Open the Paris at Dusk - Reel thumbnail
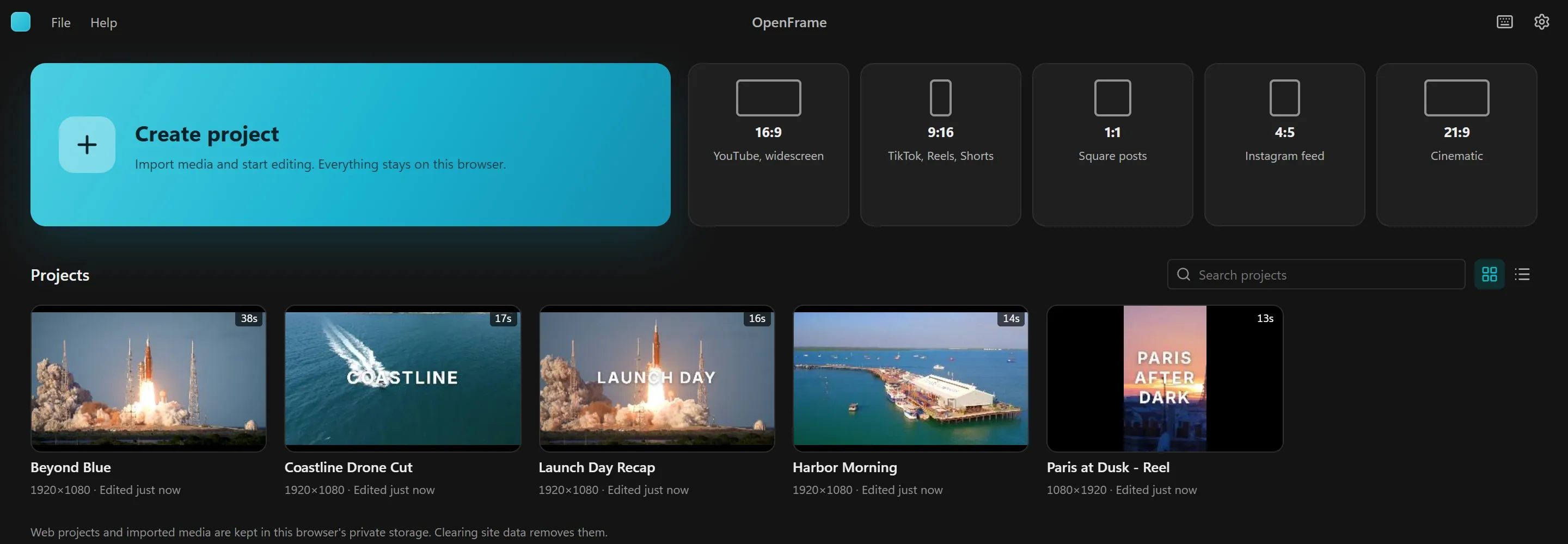This screenshot has width=1568, height=544. (1165, 379)
